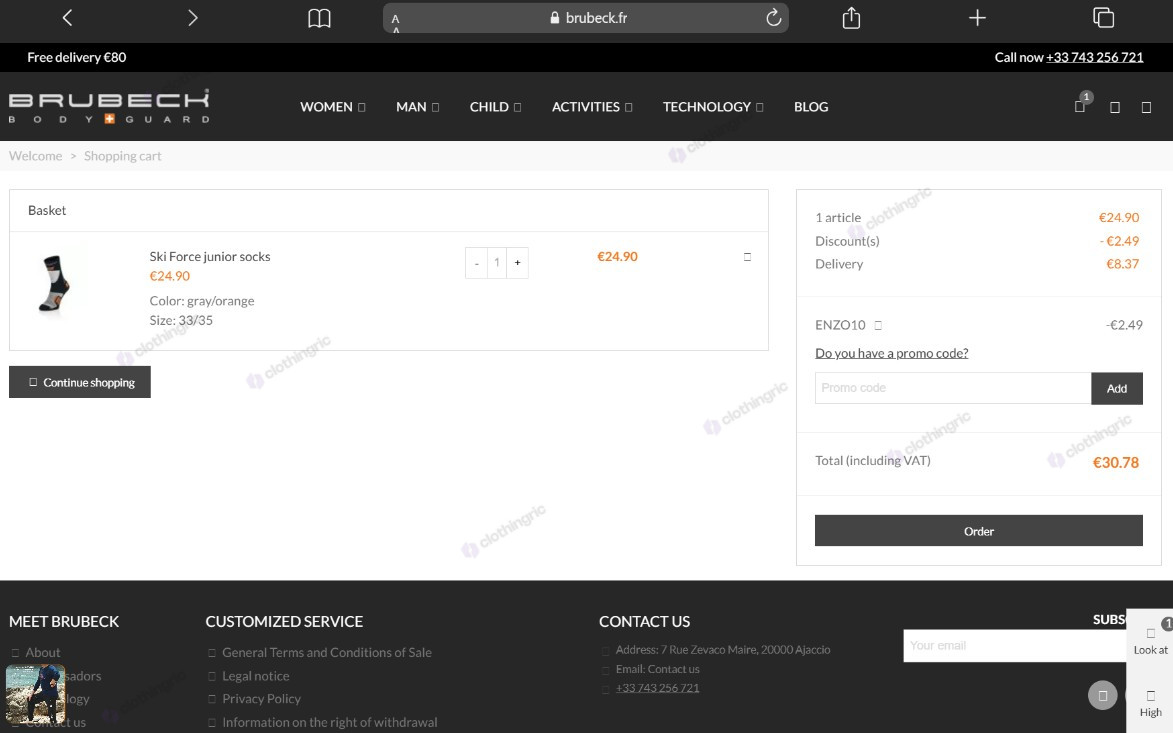Click the Delivery cost €8.37
This screenshot has height=733, width=1173.
pos(1122,264)
